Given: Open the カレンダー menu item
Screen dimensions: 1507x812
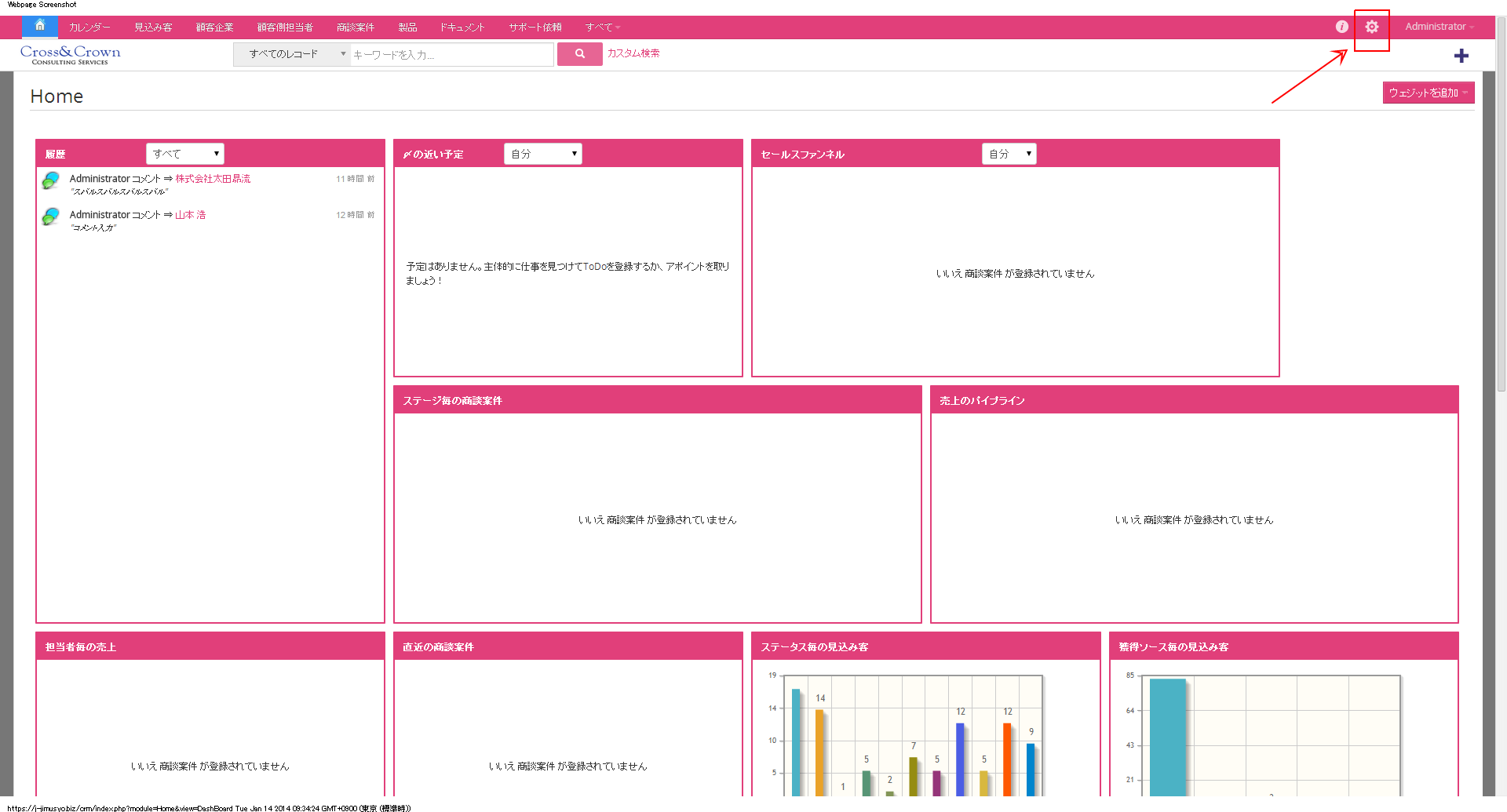Looking at the screenshot, I should pyautogui.click(x=89, y=27).
